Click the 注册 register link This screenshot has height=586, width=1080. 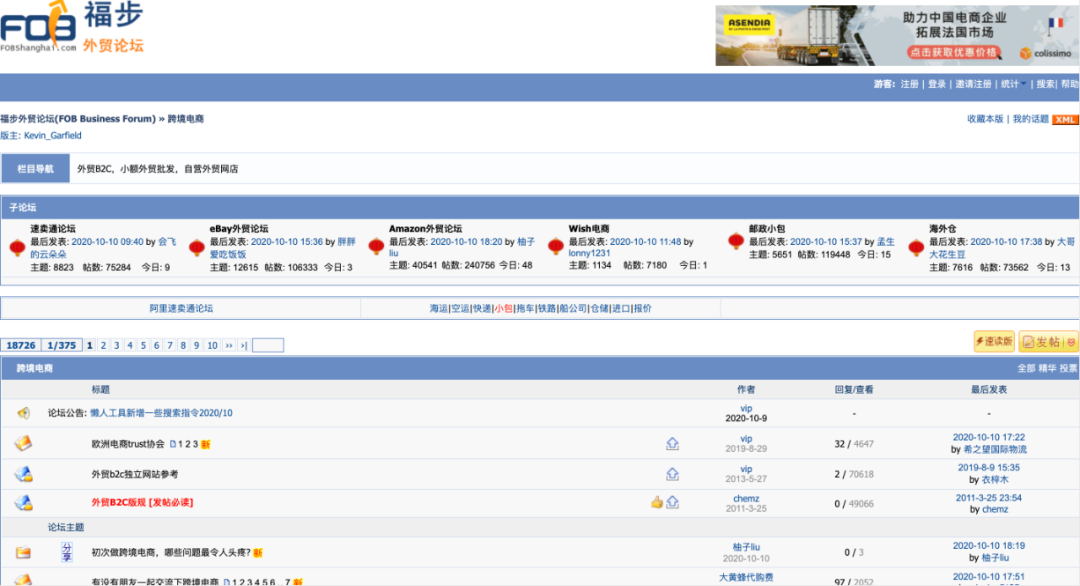(909, 85)
